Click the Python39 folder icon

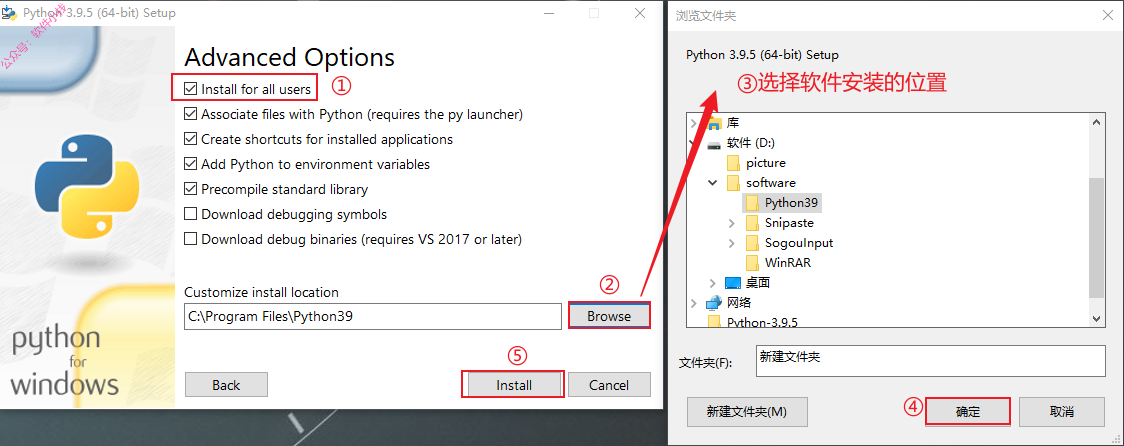click(751, 203)
